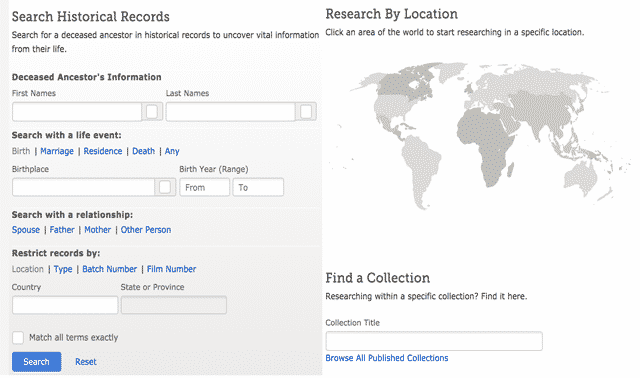The height and width of the screenshot is (378, 640).
Task: Select the Marriage life event link
Action: pyautogui.click(x=57, y=151)
